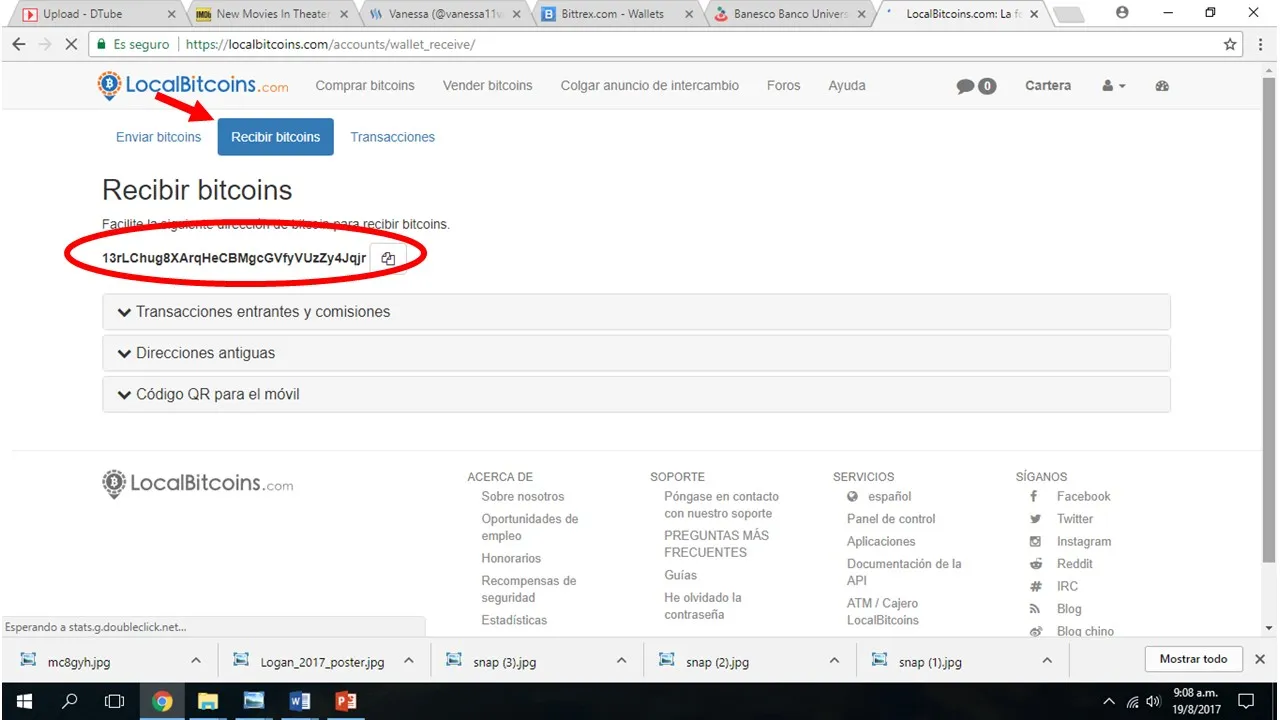Open the Chrome profile avatar icon
Screen dimensions: 1280x720
click(1122, 13)
